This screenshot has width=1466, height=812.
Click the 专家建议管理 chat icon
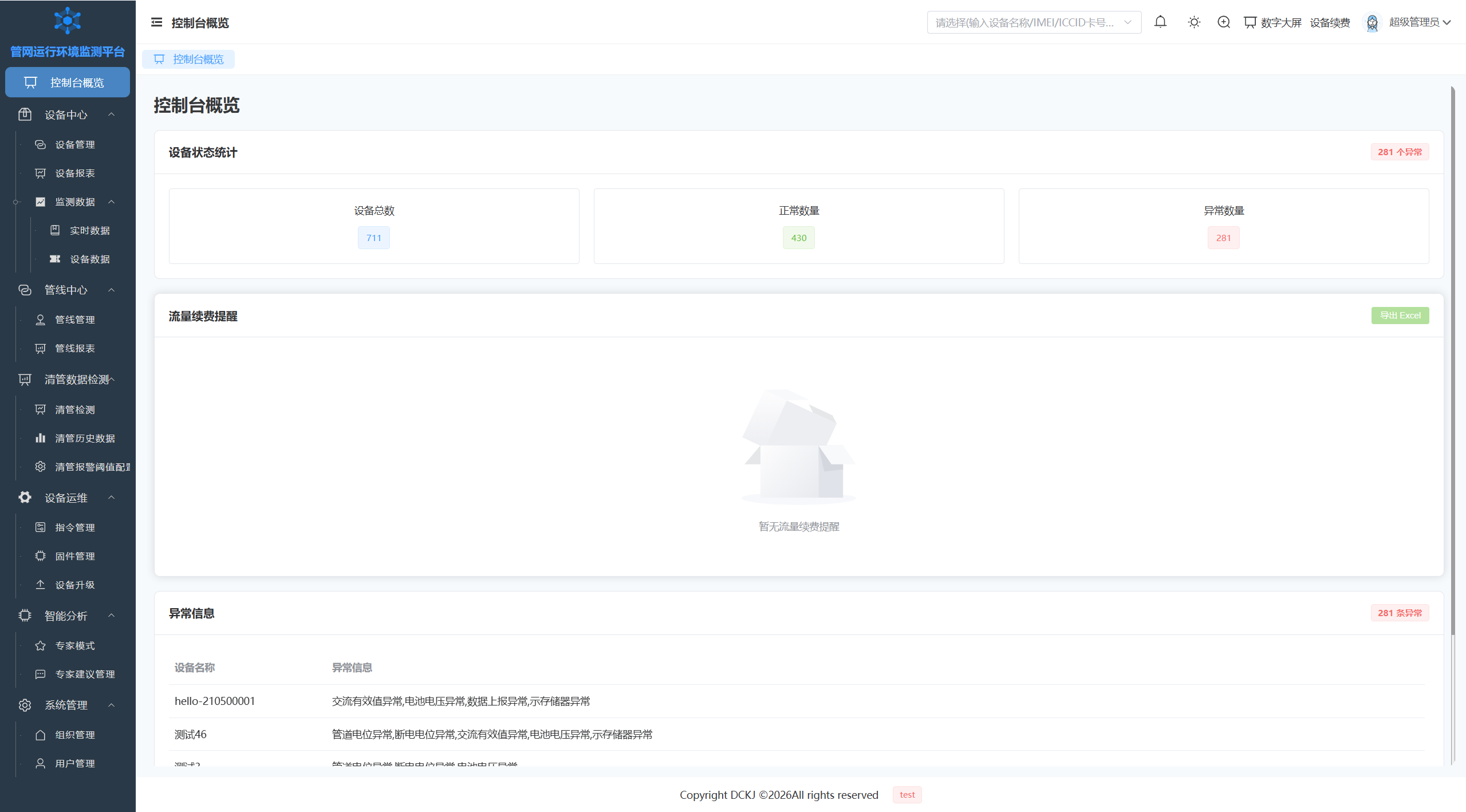[x=40, y=674]
